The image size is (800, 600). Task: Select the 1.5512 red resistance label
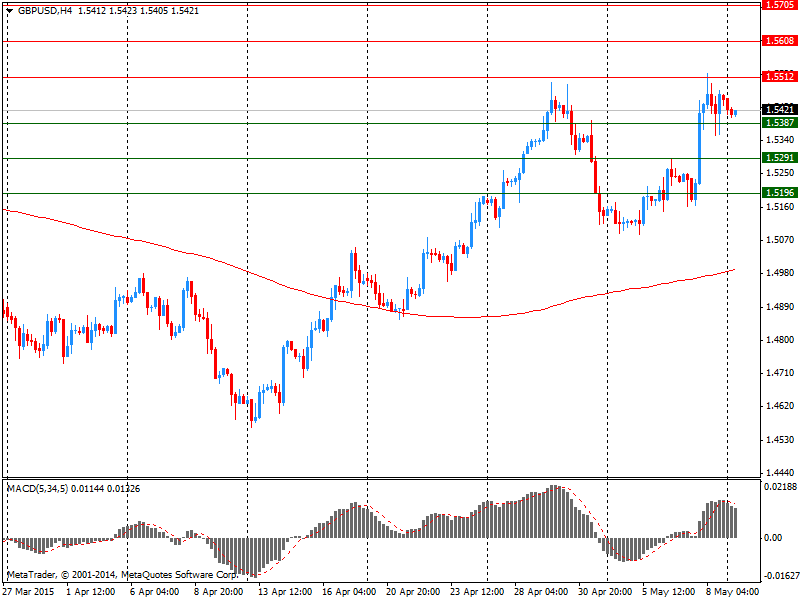tap(780, 77)
